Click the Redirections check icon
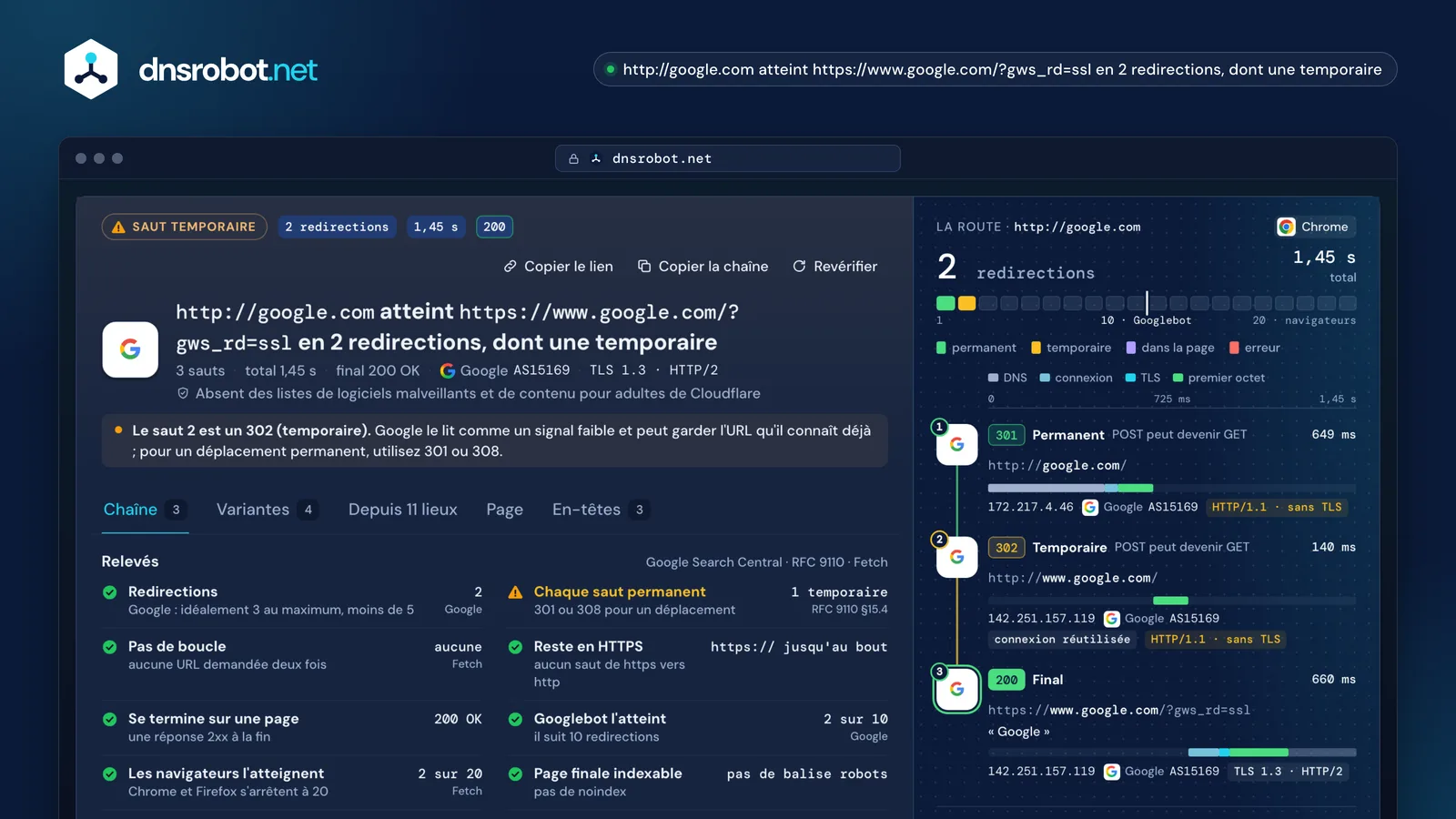The image size is (1456, 819). pos(110,592)
